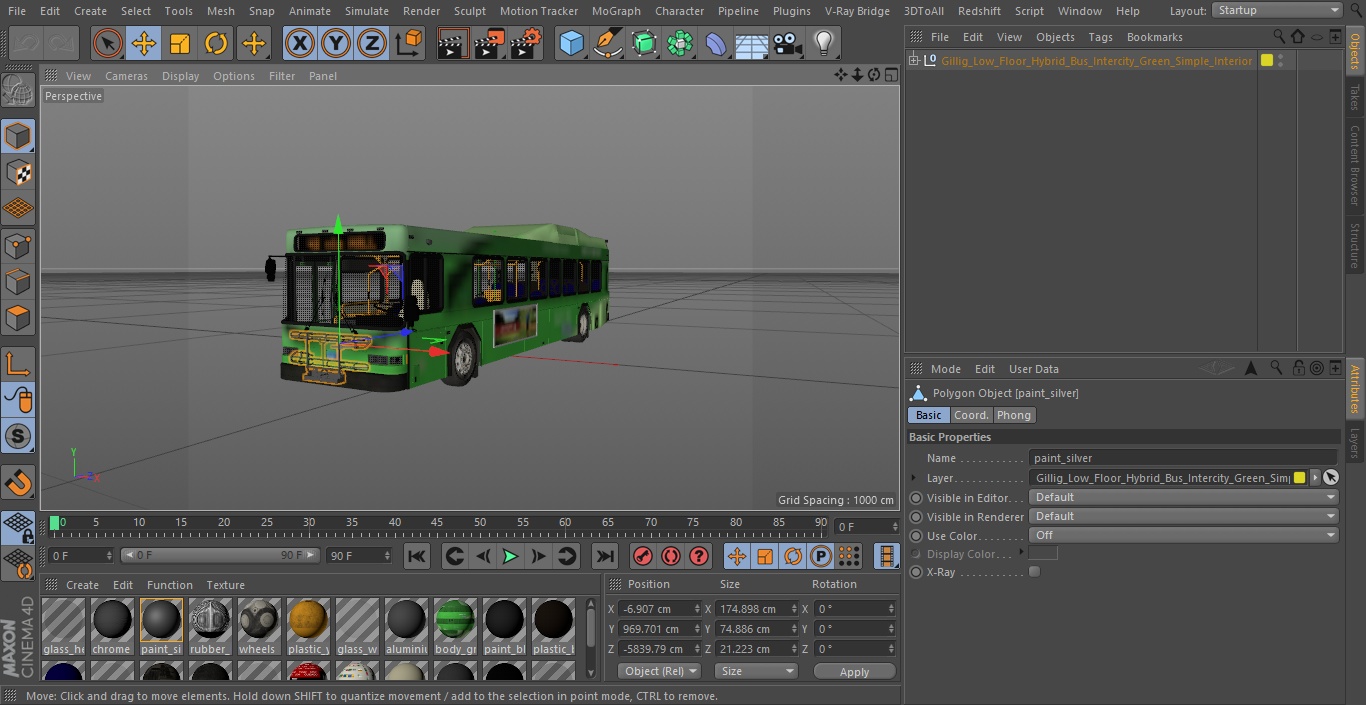Image resolution: width=1366 pixels, height=705 pixels.
Task: Open the Layout Startup dropdown
Action: coord(1277,10)
